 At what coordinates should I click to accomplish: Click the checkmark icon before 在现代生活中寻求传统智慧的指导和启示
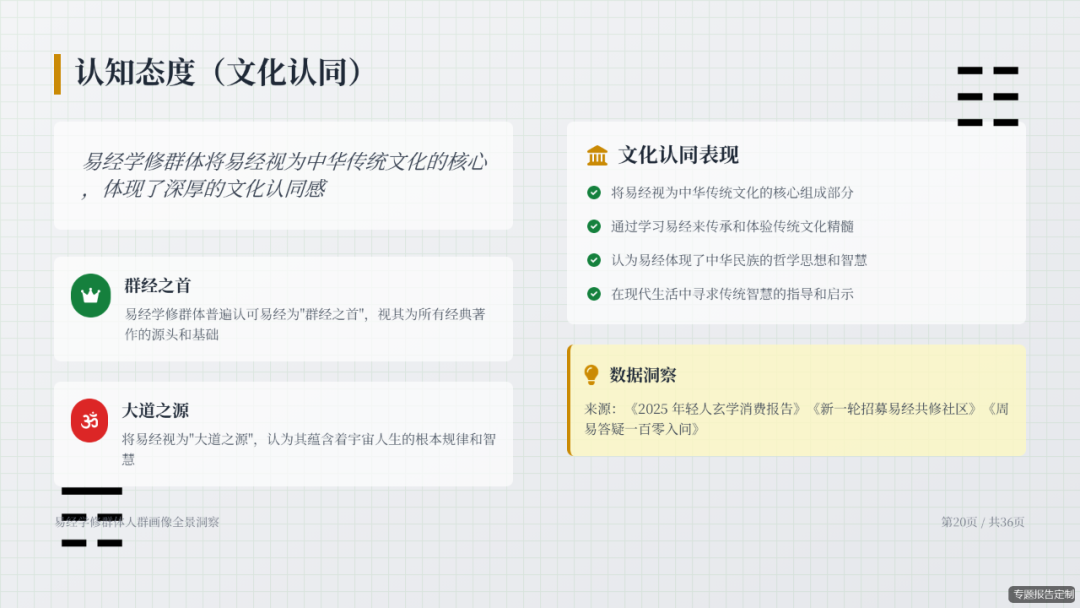pos(595,294)
